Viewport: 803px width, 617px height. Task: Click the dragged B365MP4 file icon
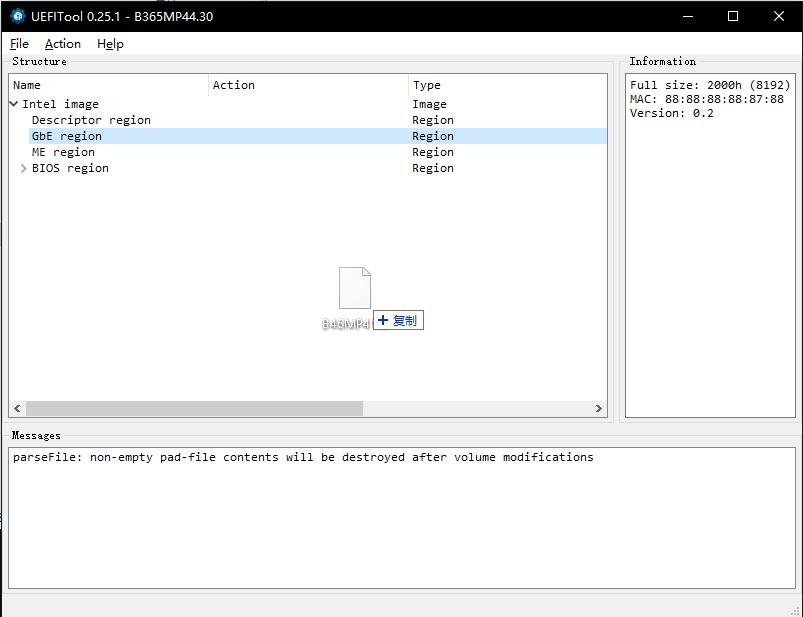coord(354,288)
